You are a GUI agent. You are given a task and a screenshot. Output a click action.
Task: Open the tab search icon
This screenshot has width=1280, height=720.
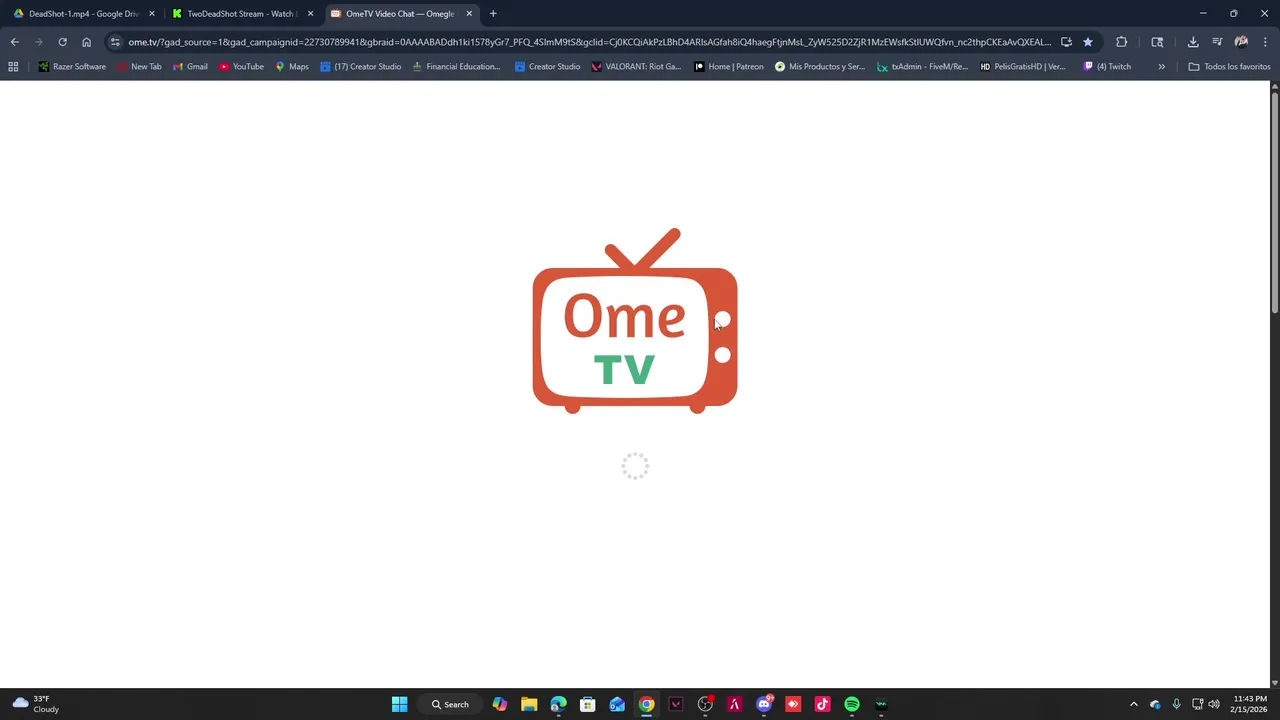click(1157, 42)
